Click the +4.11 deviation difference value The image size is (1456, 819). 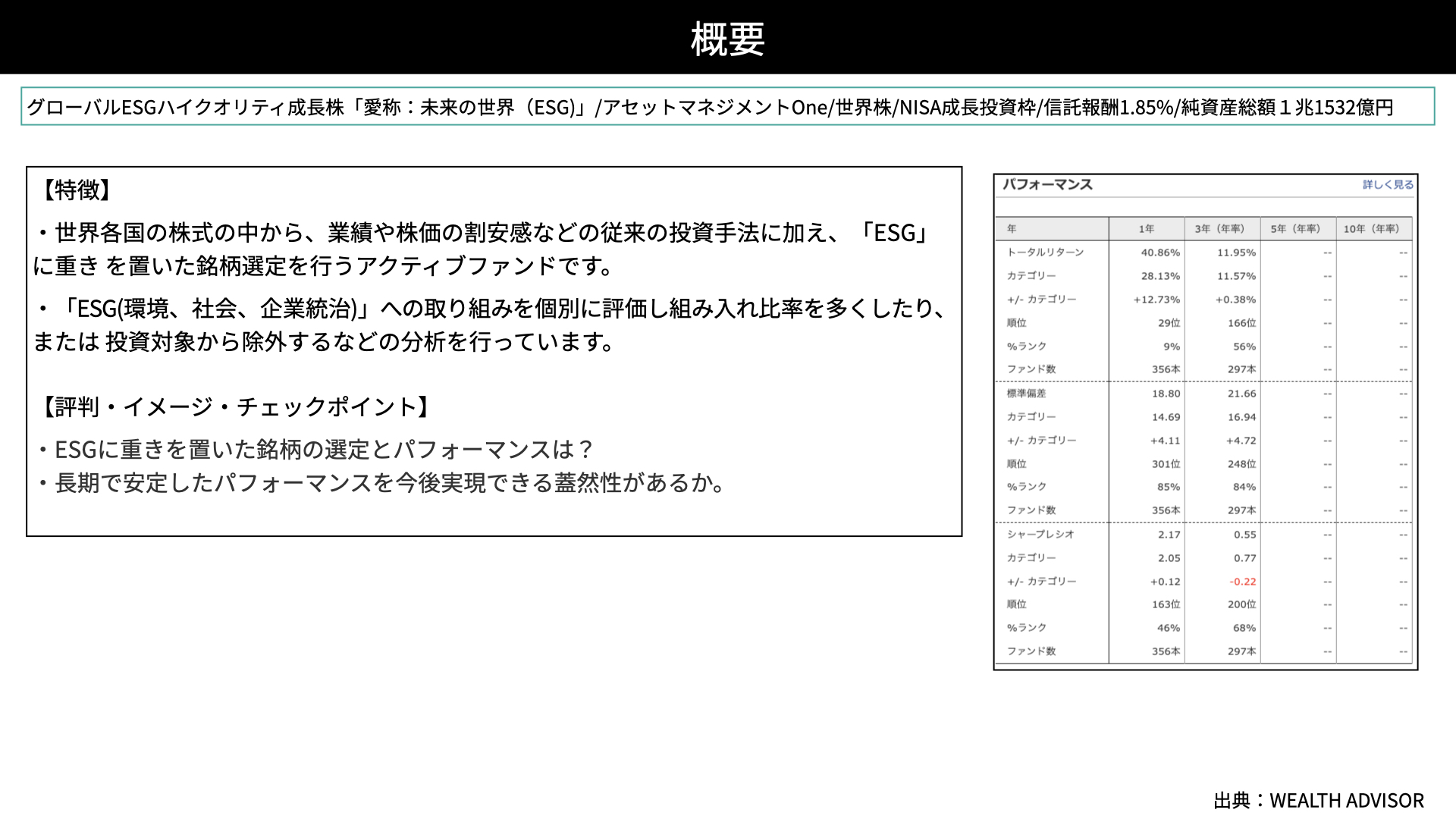(1165, 441)
